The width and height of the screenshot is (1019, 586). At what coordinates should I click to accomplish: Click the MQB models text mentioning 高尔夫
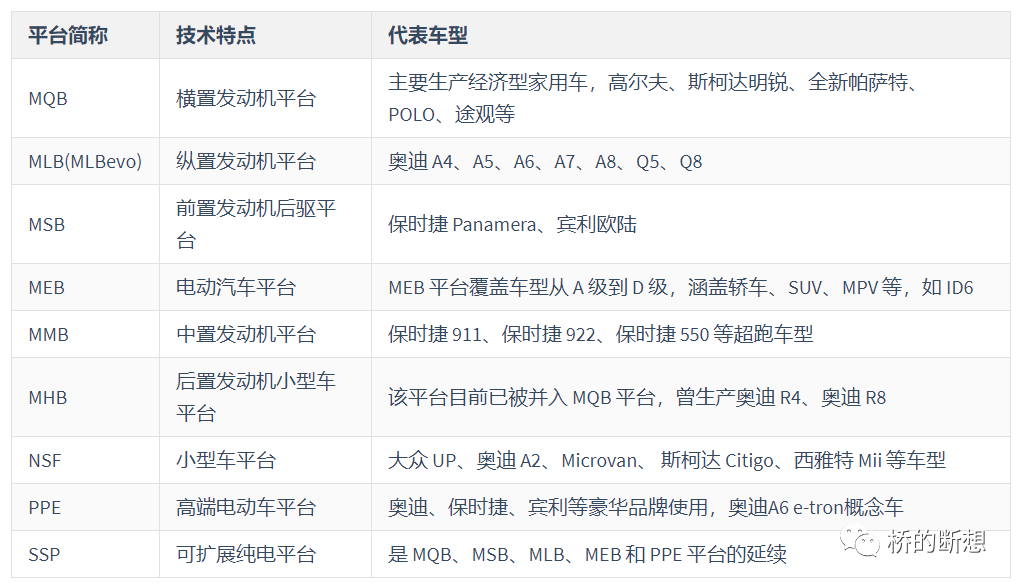pos(652,98)
